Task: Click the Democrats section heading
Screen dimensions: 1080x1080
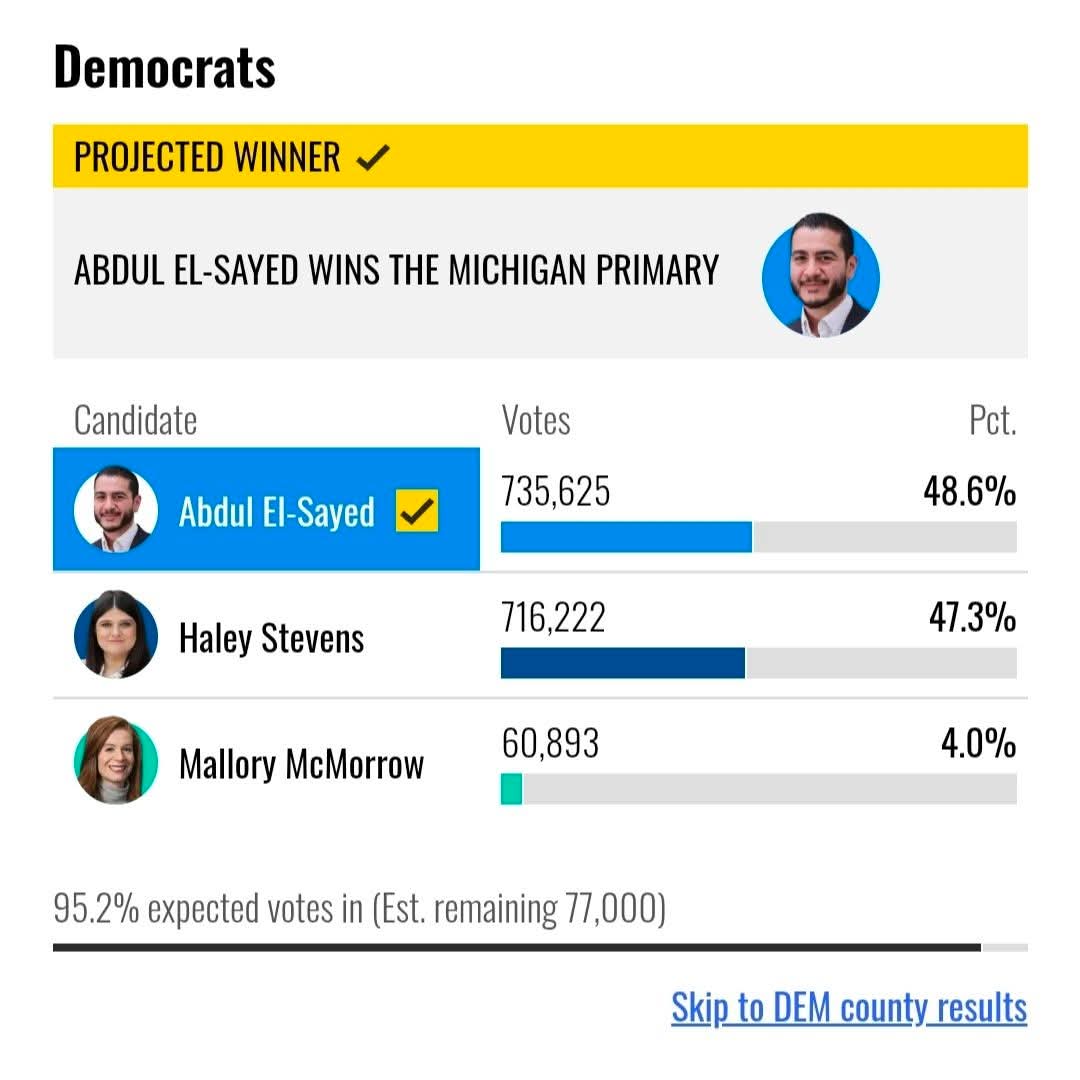Action: coord(165,68)
